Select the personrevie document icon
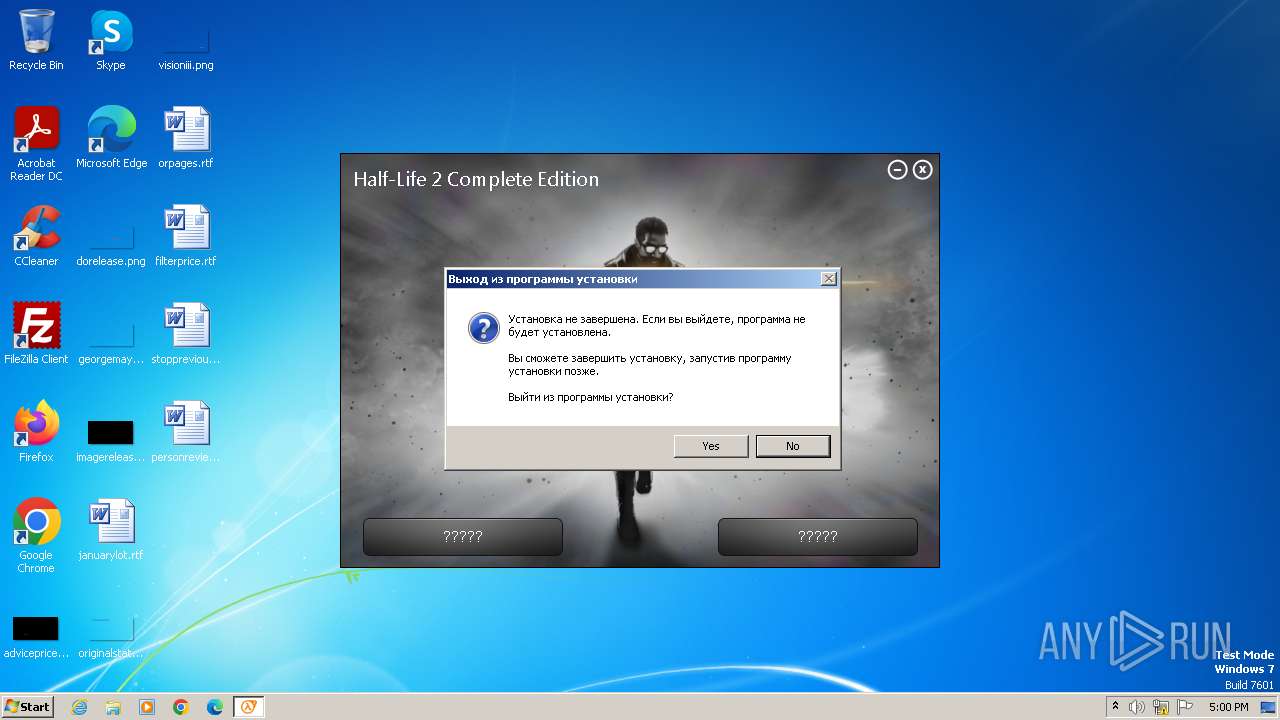1280x720 pixels. click(x=186, y=432)
